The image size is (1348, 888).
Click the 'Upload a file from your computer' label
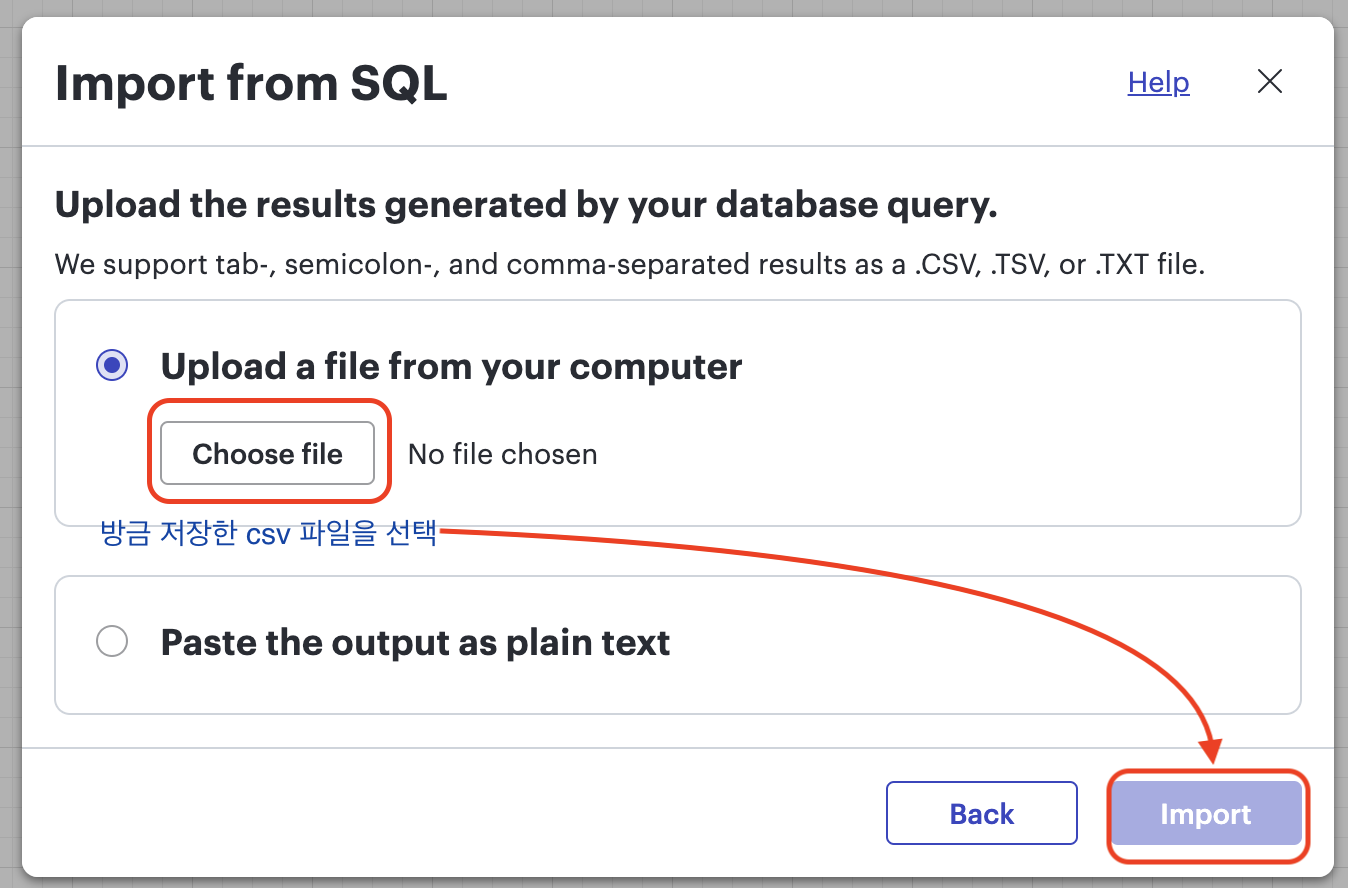(x=451, y=367)
